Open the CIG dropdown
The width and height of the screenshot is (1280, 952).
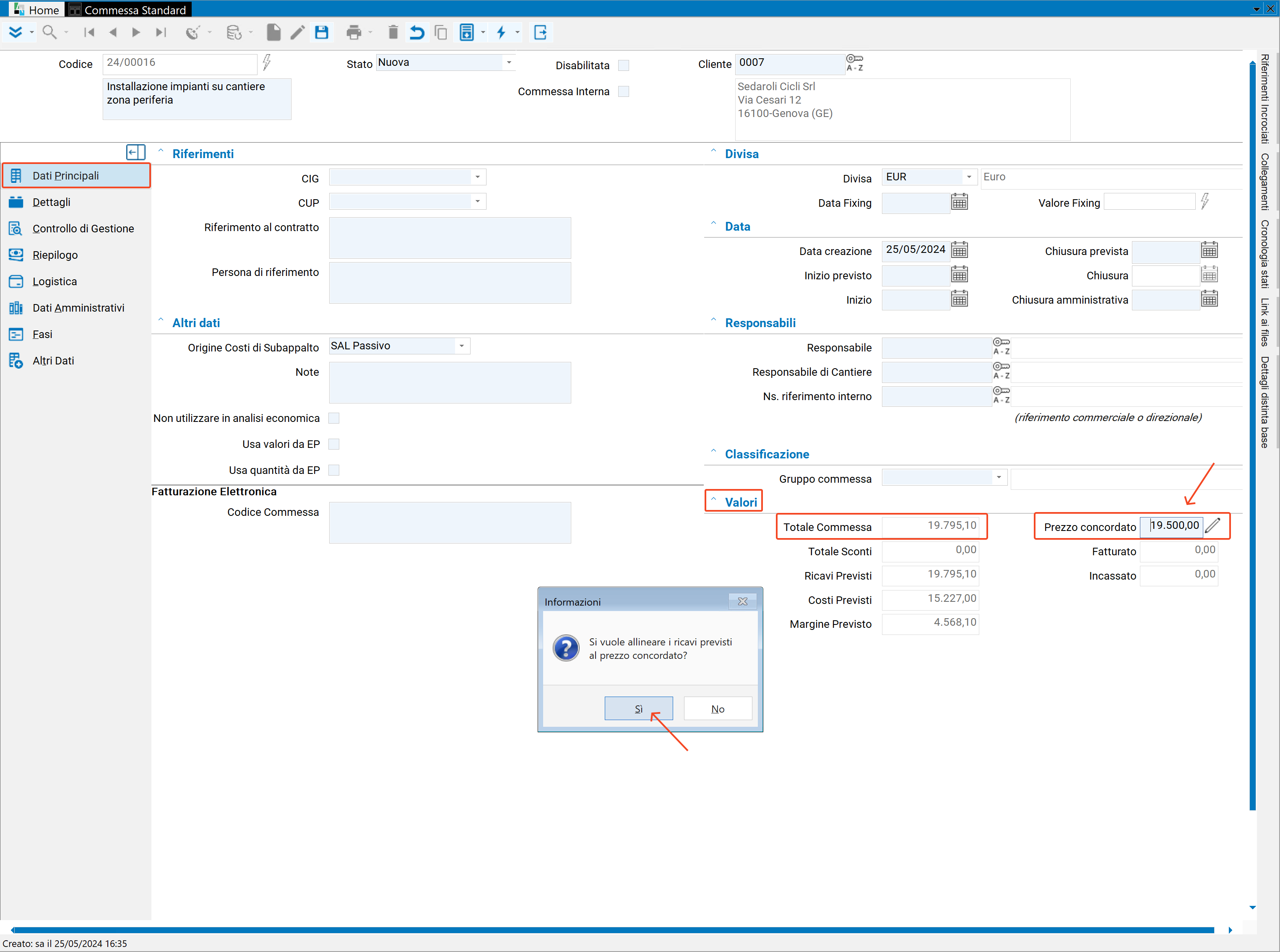point(478,177)
